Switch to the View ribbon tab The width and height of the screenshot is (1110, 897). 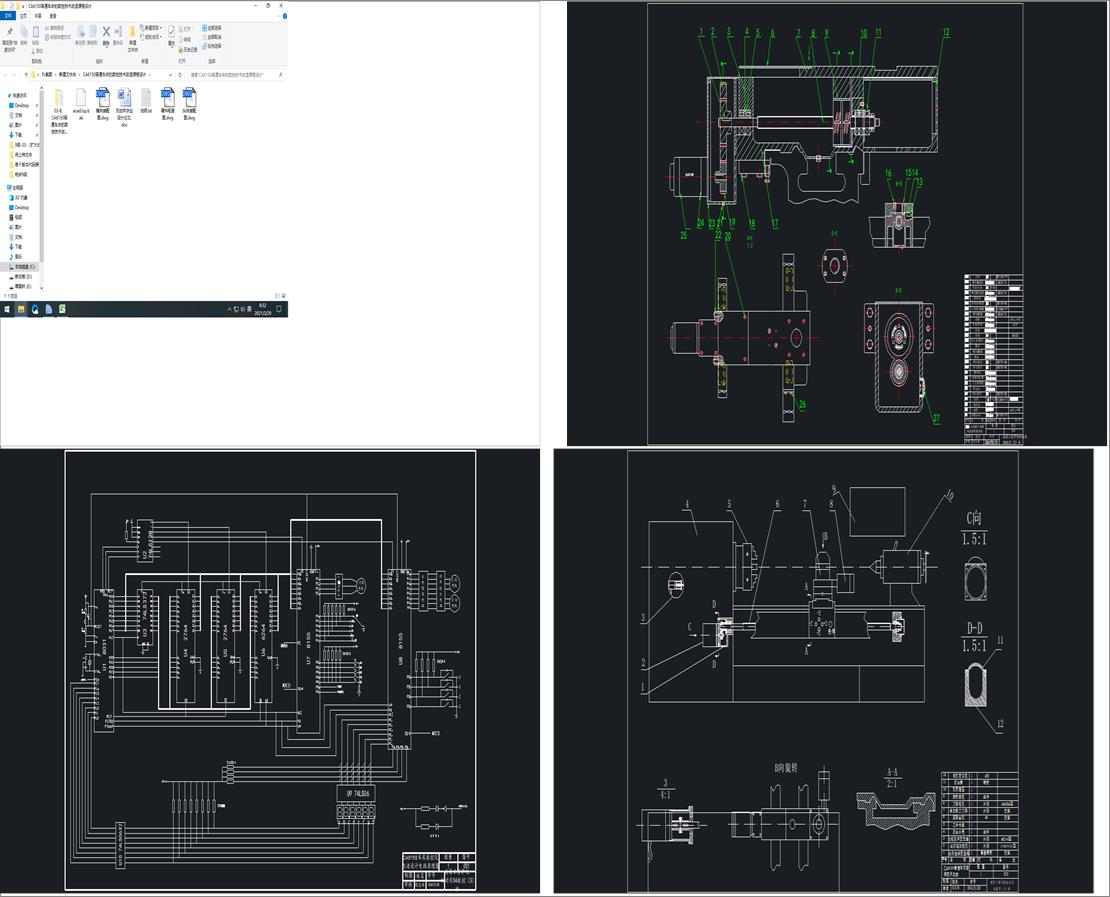[53, 16]
